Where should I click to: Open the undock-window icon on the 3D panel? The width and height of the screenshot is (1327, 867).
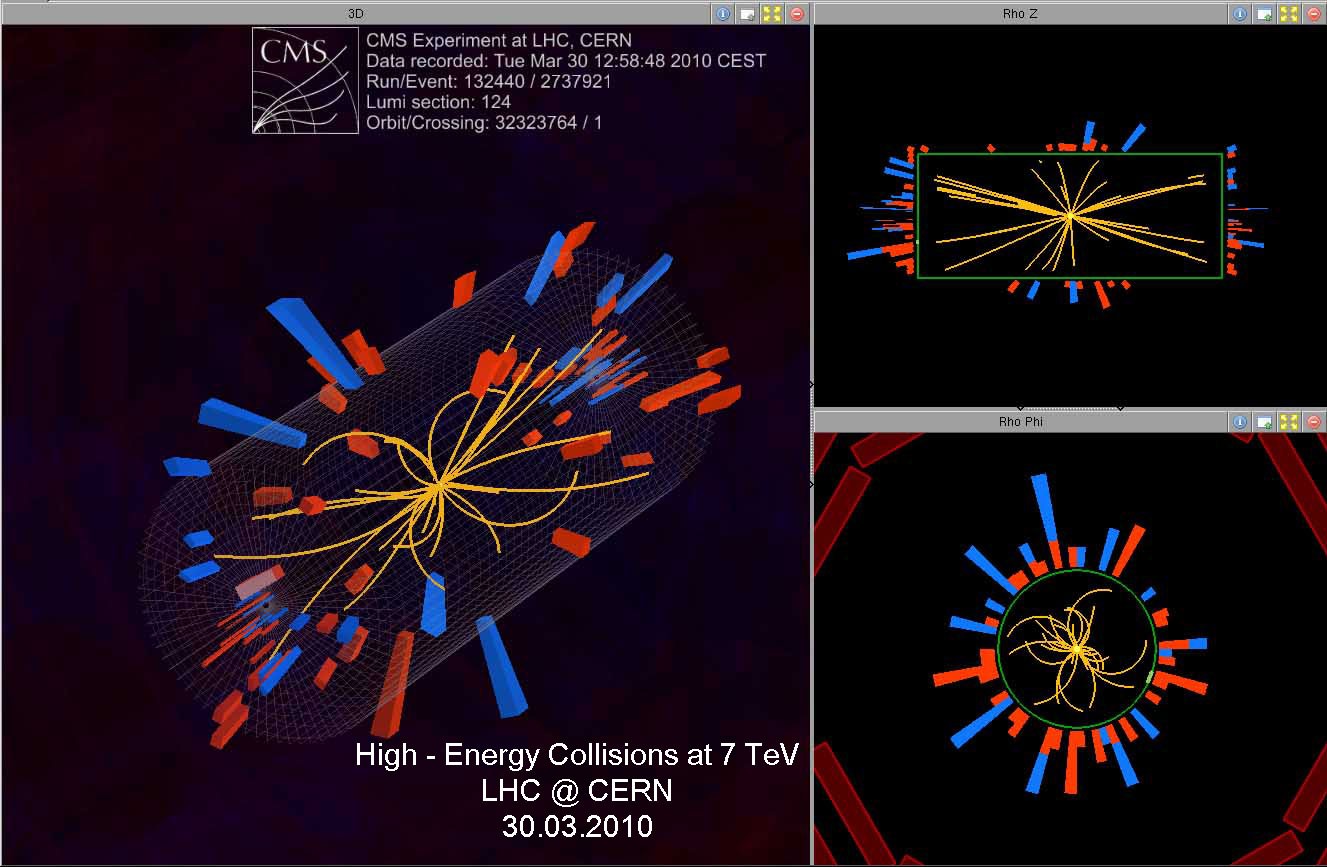pyautogui.click(x=746, y=14)
